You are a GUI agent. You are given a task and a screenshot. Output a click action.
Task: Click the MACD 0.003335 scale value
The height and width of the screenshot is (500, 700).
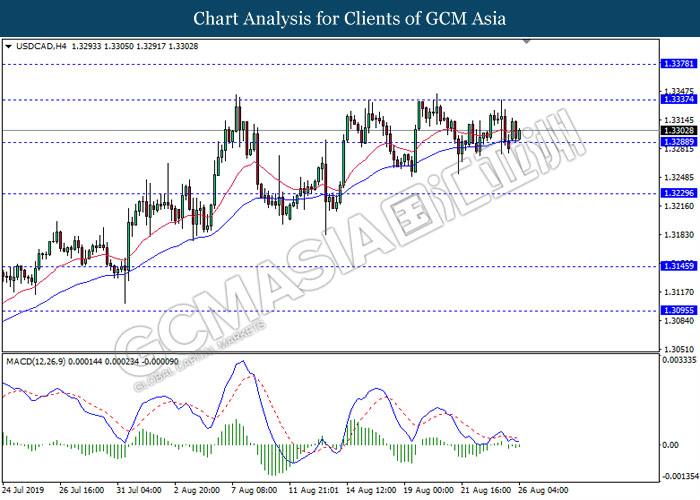click(x=679, y=360)
